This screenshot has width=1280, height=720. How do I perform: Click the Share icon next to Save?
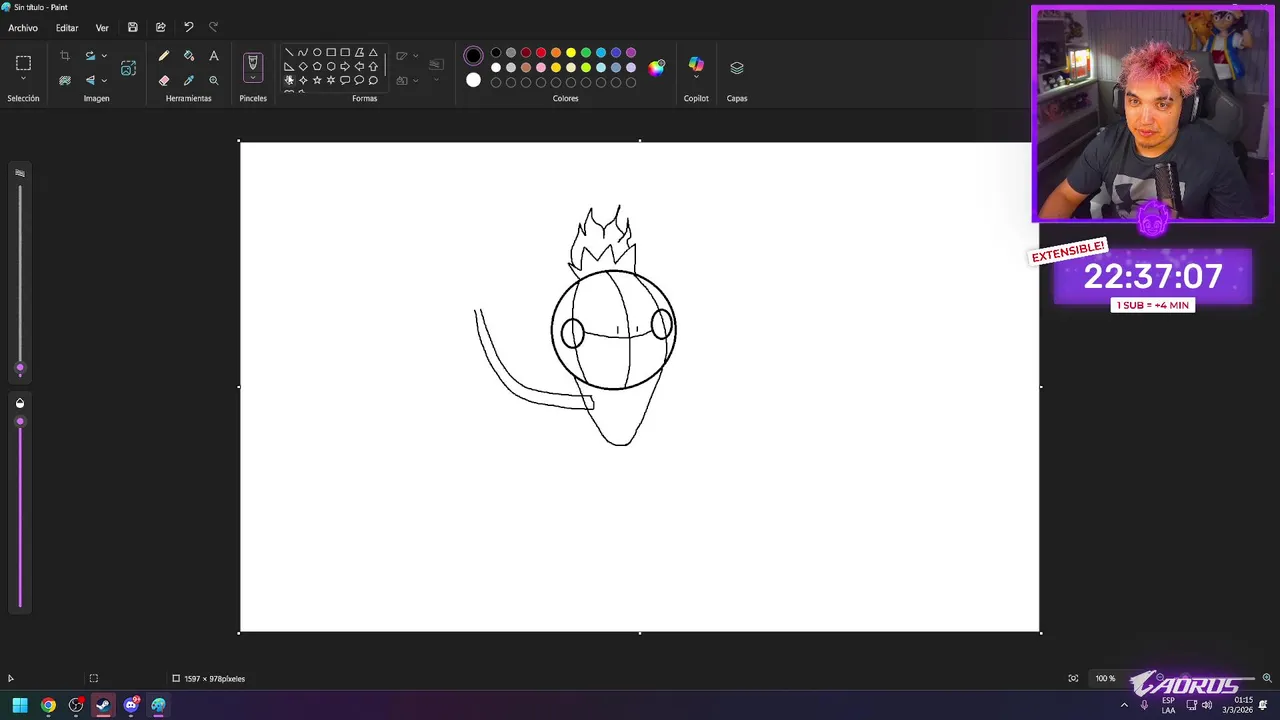[160, 27]
